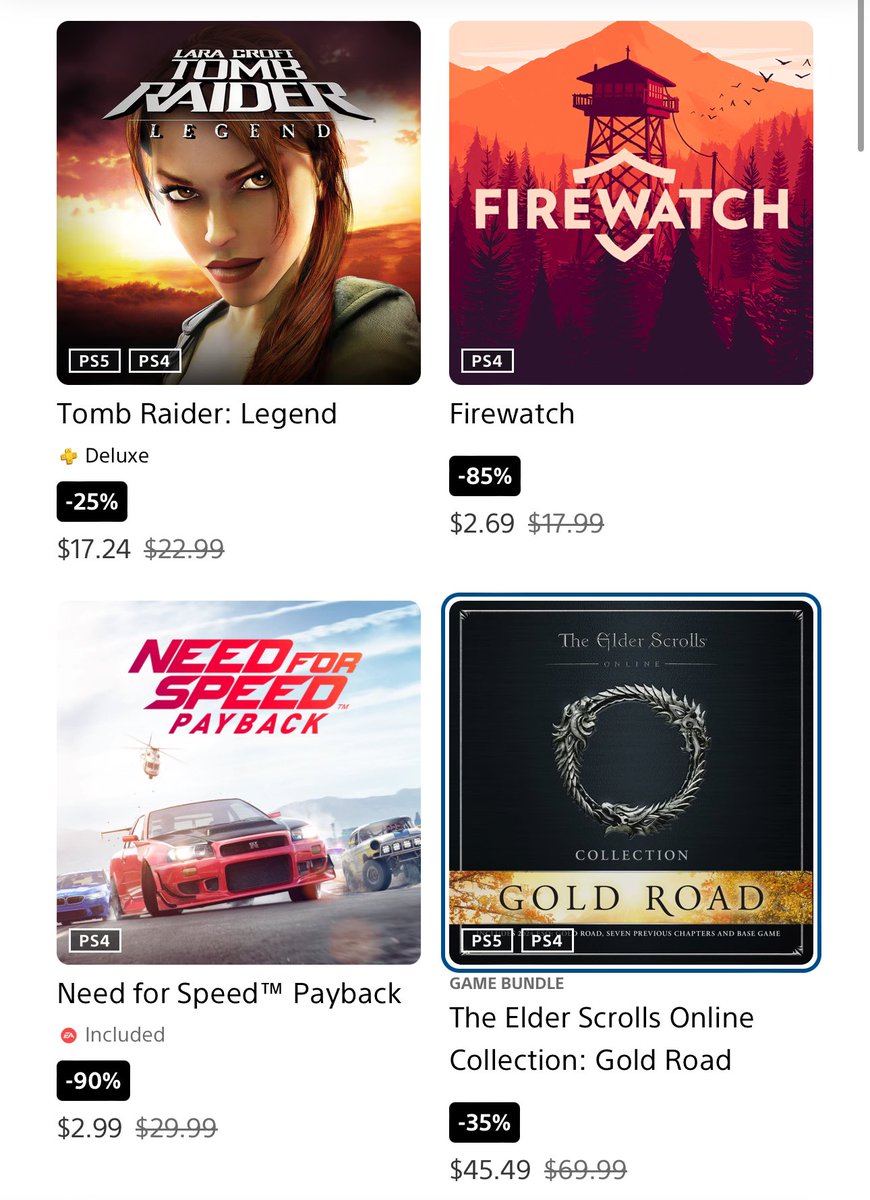Open the Elder Scrolls Online Gold Road cover

point(631,783)
